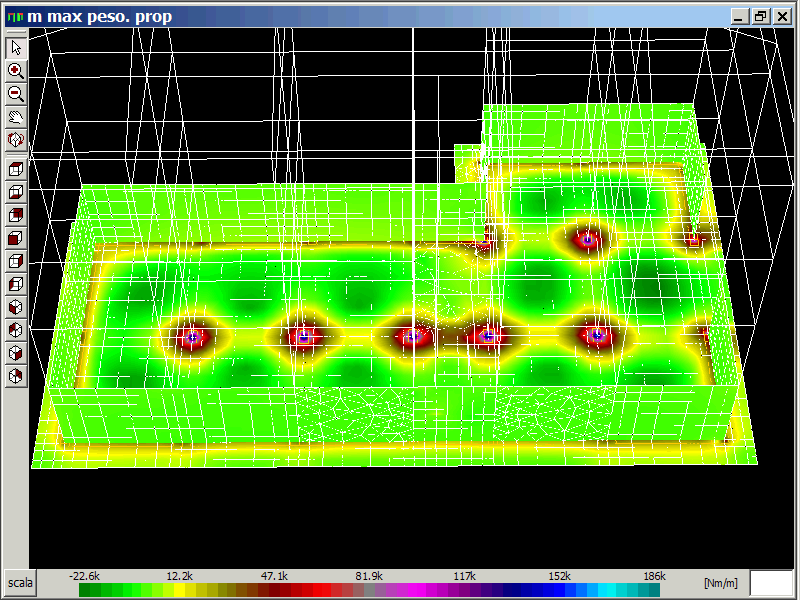Enable the 3D rotate view tool
The width and height of the screenshot is (800, 600).
tap(16, 140)
